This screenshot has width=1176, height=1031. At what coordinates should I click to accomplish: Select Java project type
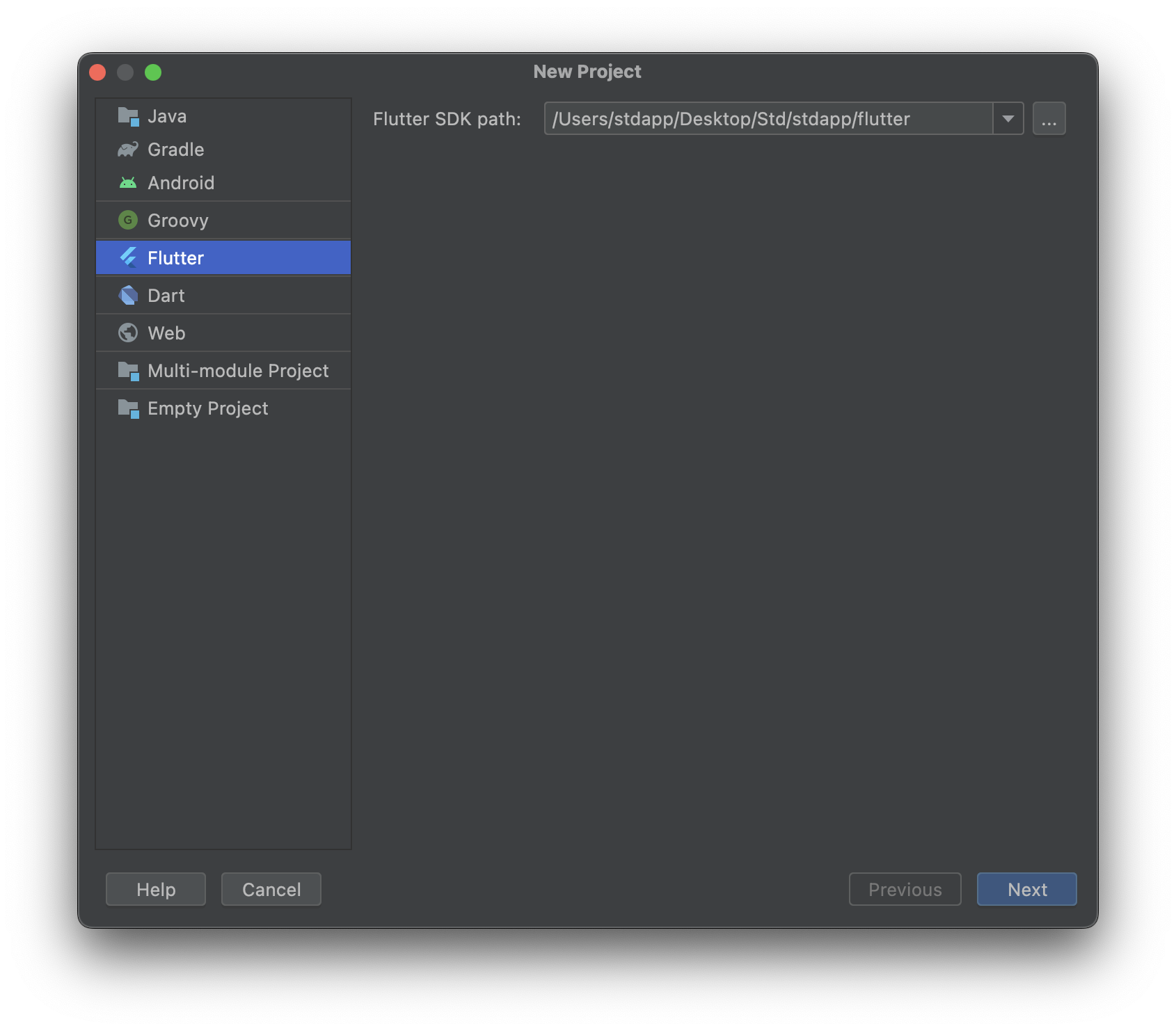pos(223,116)
